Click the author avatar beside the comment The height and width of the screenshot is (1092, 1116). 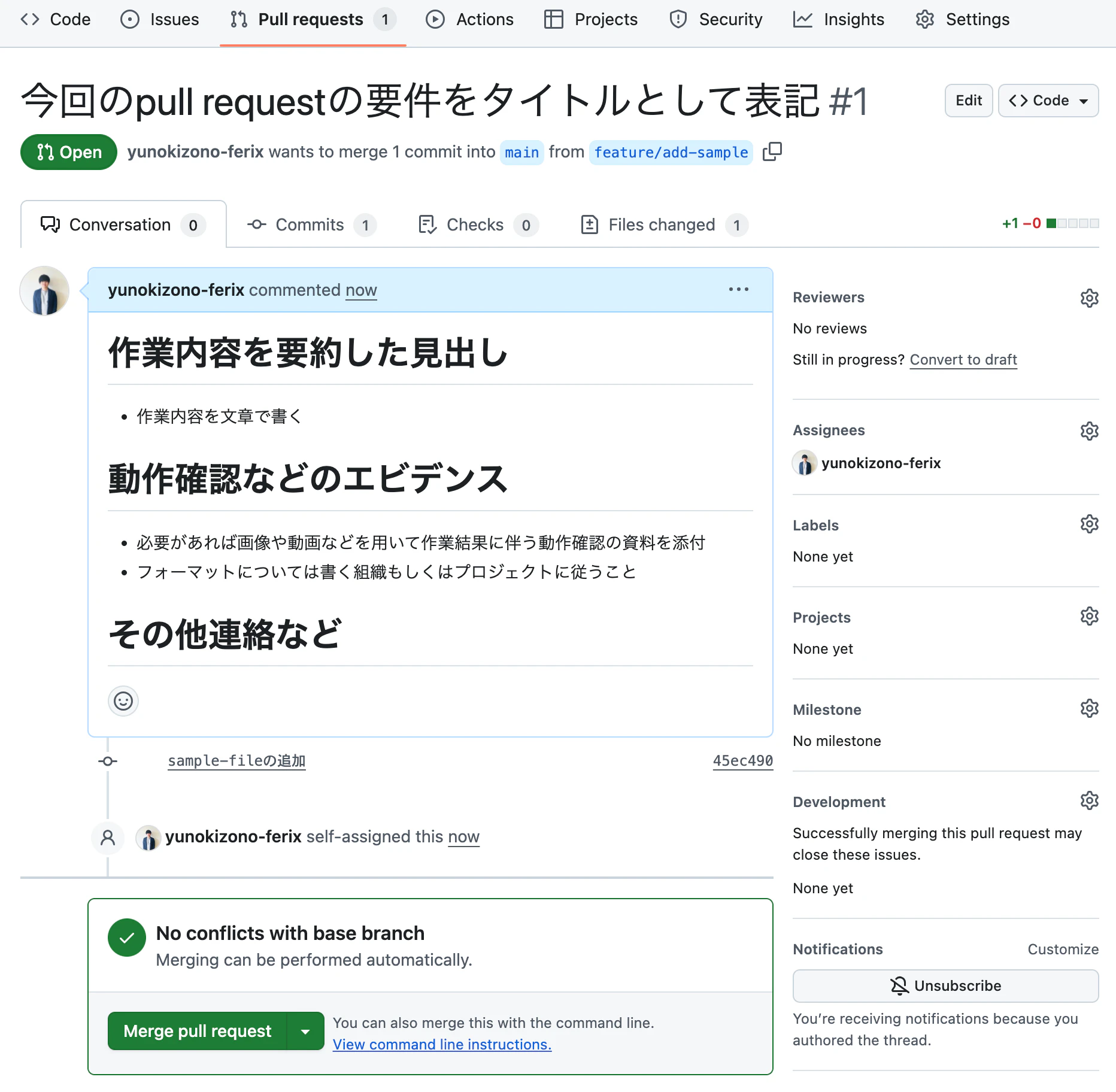click(x=44, y=291)
